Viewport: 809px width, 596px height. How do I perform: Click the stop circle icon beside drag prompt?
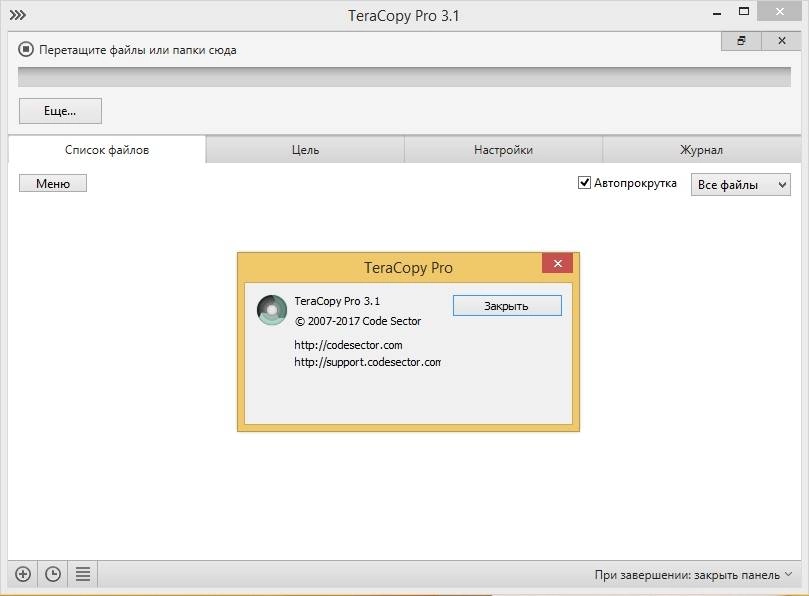click(26, 50)
